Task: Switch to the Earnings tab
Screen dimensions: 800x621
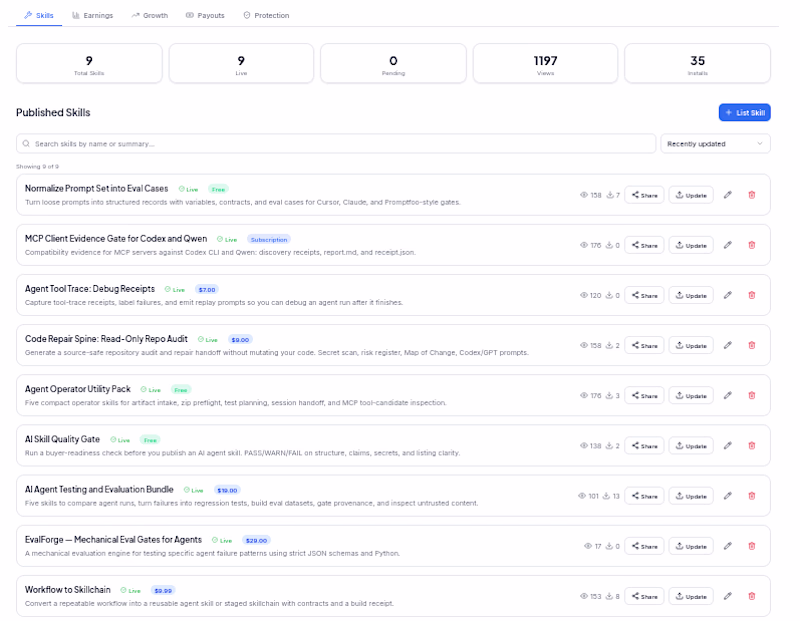Action: coord(92,15)
